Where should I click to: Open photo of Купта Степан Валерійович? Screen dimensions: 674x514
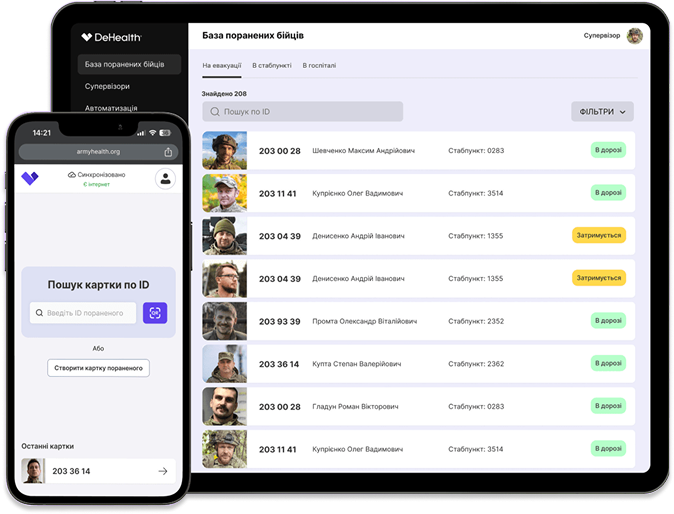(x=225, y=364)
